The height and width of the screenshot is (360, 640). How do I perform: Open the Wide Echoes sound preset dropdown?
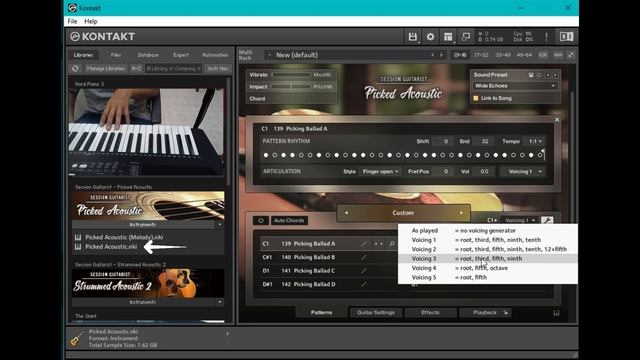point(515,86)
